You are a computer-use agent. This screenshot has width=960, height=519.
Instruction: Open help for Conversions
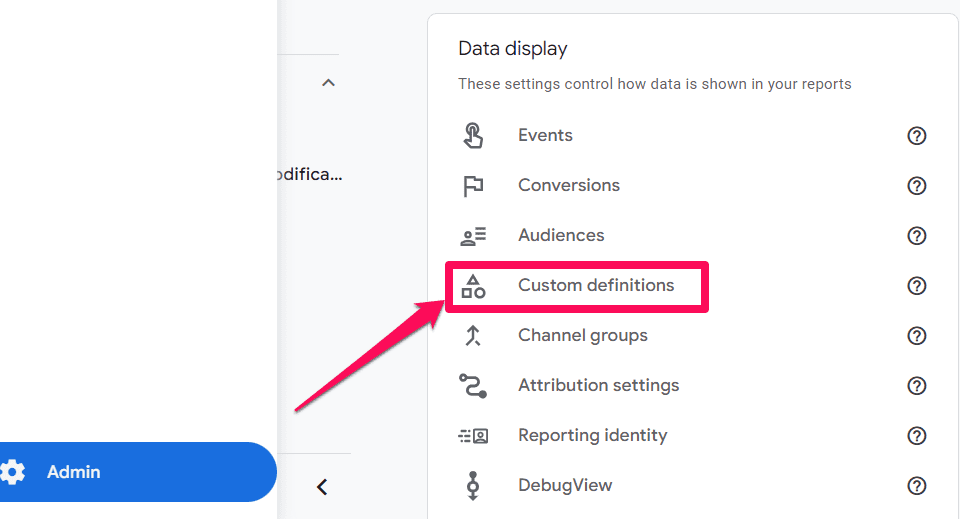(x=916, y=186)
